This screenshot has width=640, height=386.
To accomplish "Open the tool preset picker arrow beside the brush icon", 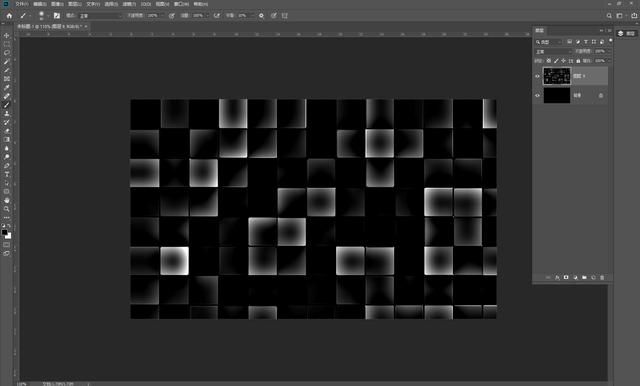I will [30, 16].
